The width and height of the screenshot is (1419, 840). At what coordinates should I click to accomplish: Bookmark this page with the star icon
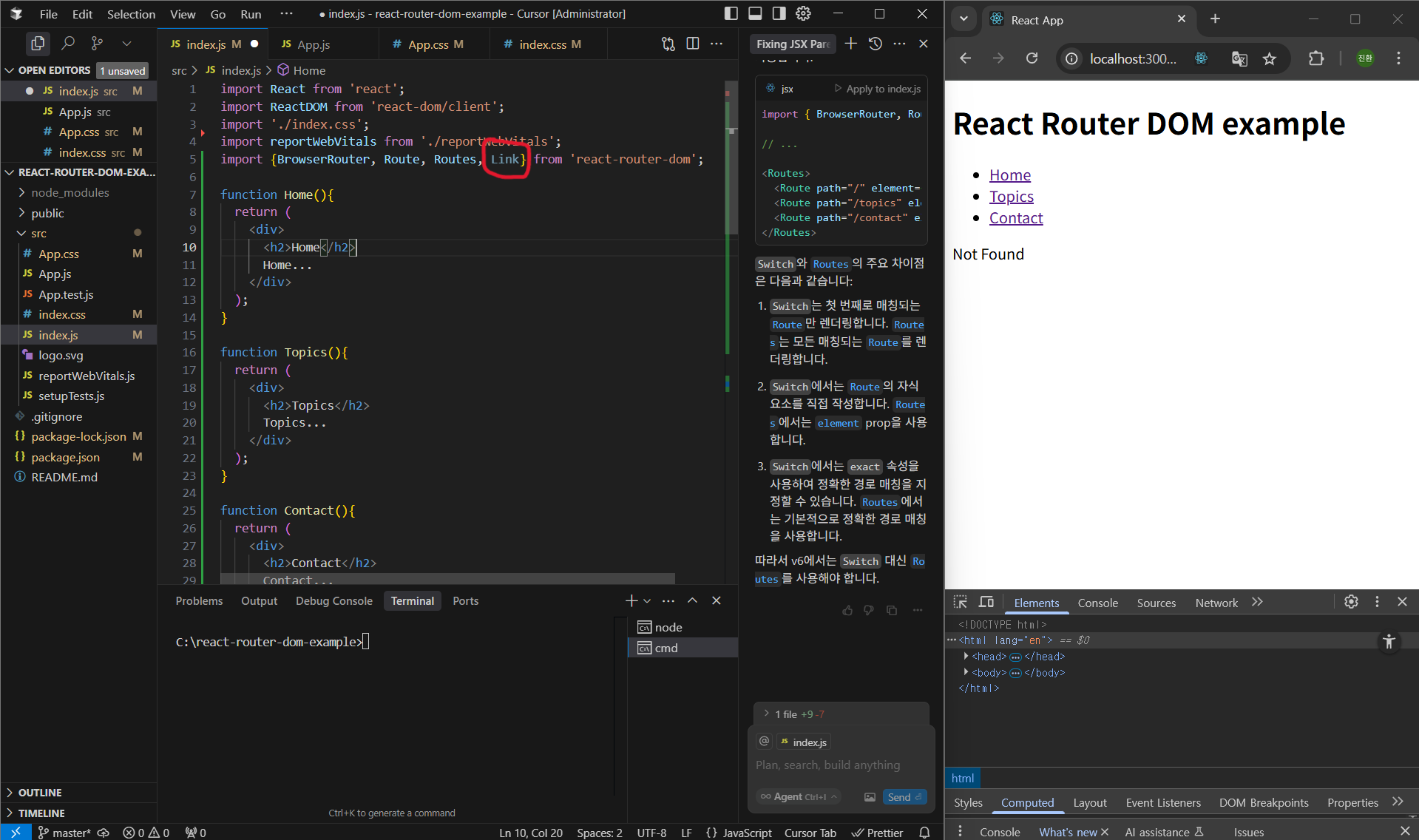tap(1270, 58)
